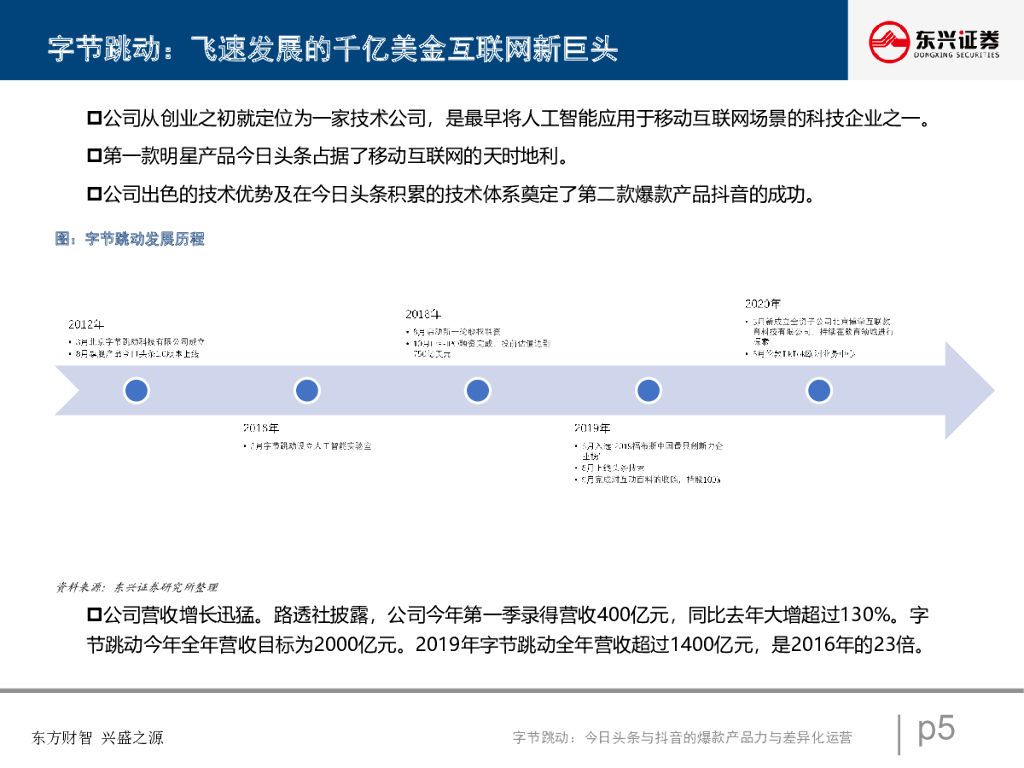Click the year label above 启动新一轮 bullet
Viewport: 1024px width, 768px height.
click(x=423, y=314)
